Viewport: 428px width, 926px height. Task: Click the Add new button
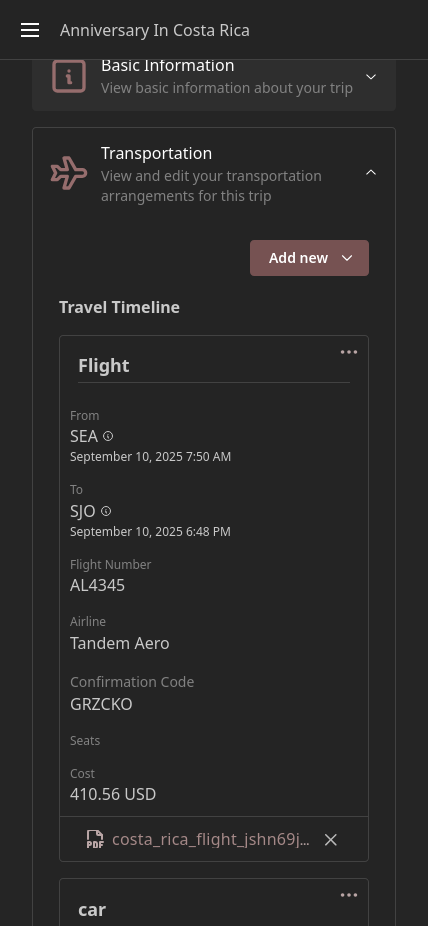[x=309, y=258]
